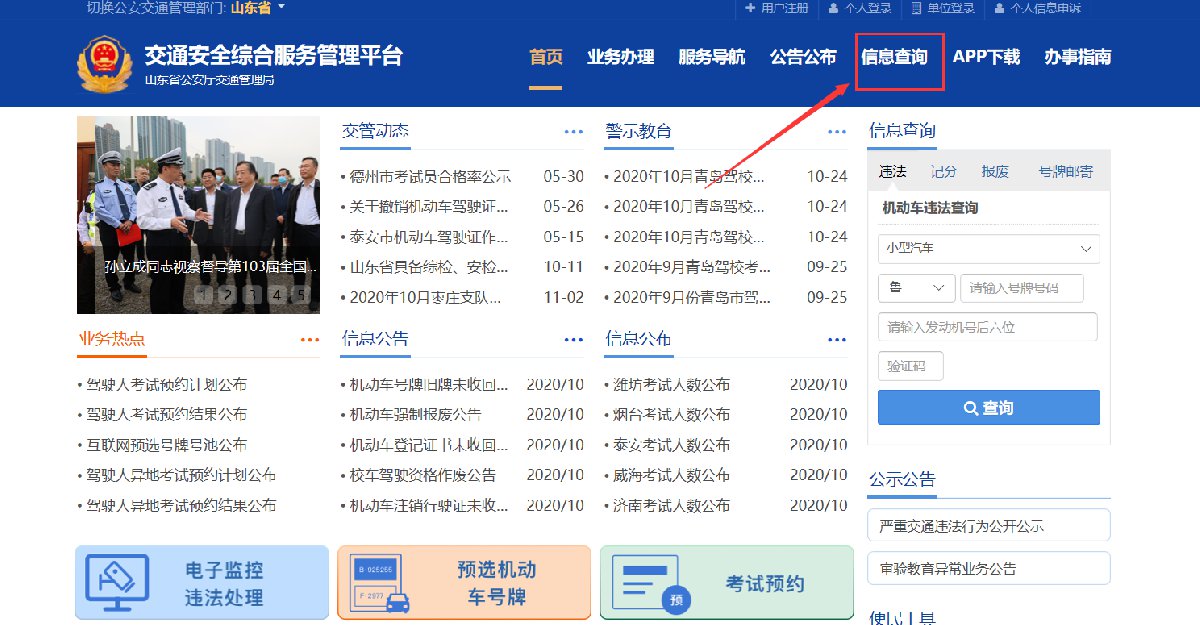The height and width of the screenshot is (625, 1200).
Task: Click the three-dots more icon beside 交警动态
Action: point(573,132)
